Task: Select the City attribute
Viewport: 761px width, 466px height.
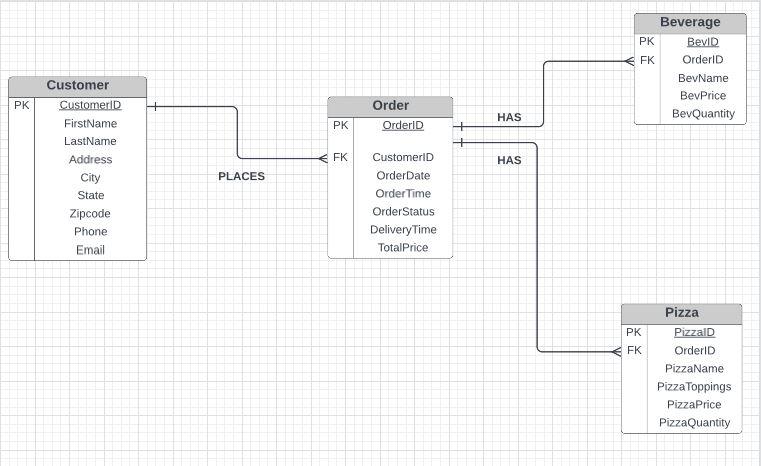Action: (90, 177)
